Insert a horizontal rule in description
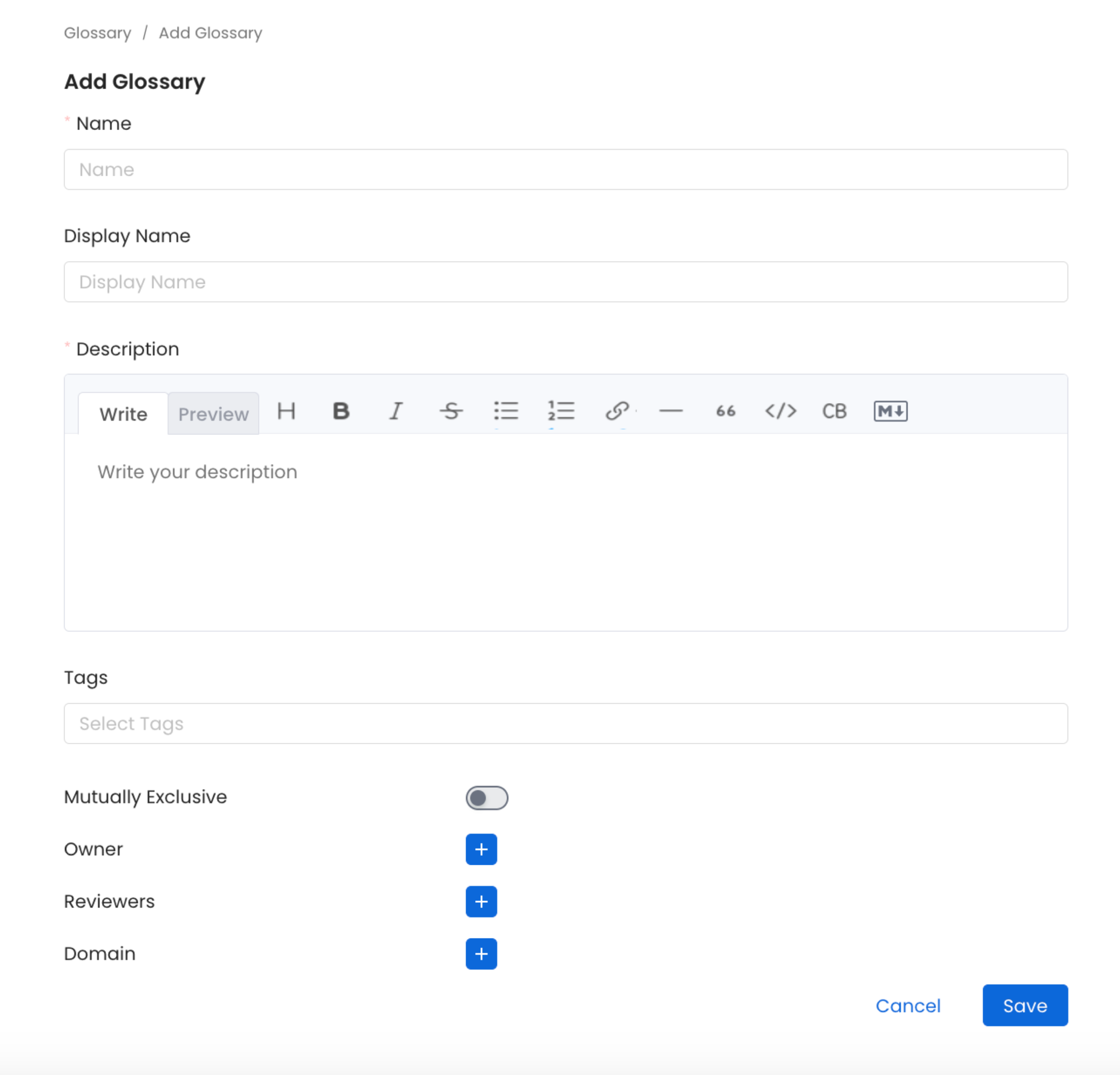This screenshot has height=1075, width=1120. coord(672,411)
